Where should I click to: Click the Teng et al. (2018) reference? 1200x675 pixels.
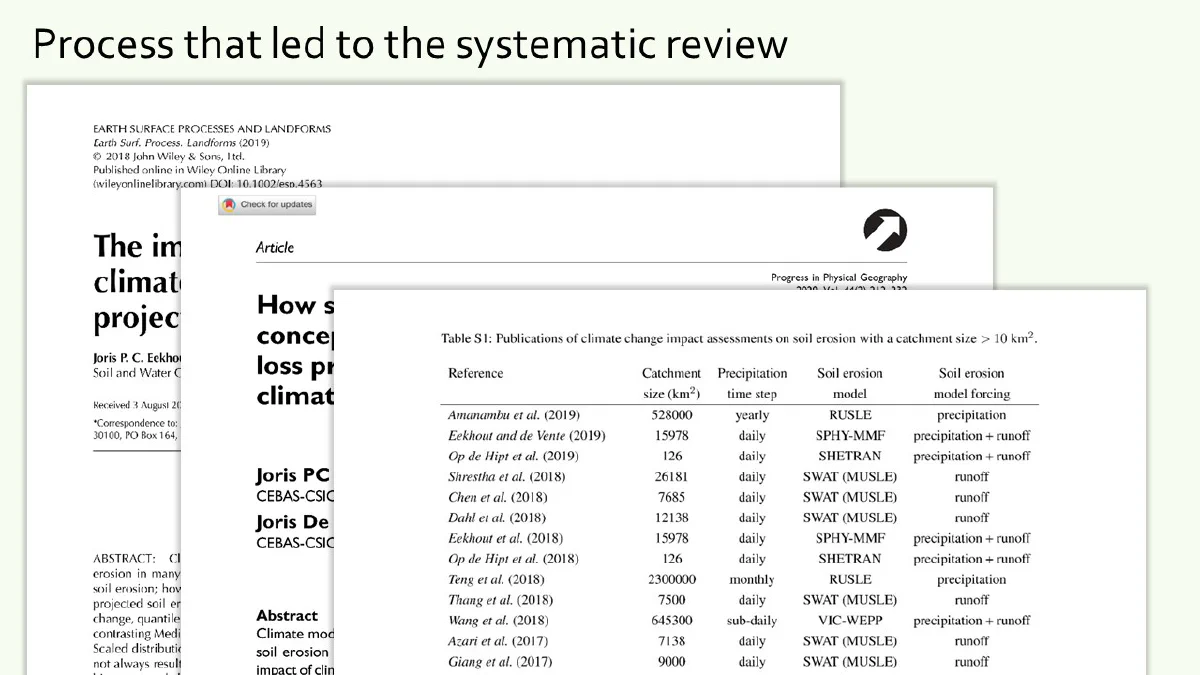(x=496, y=579)
